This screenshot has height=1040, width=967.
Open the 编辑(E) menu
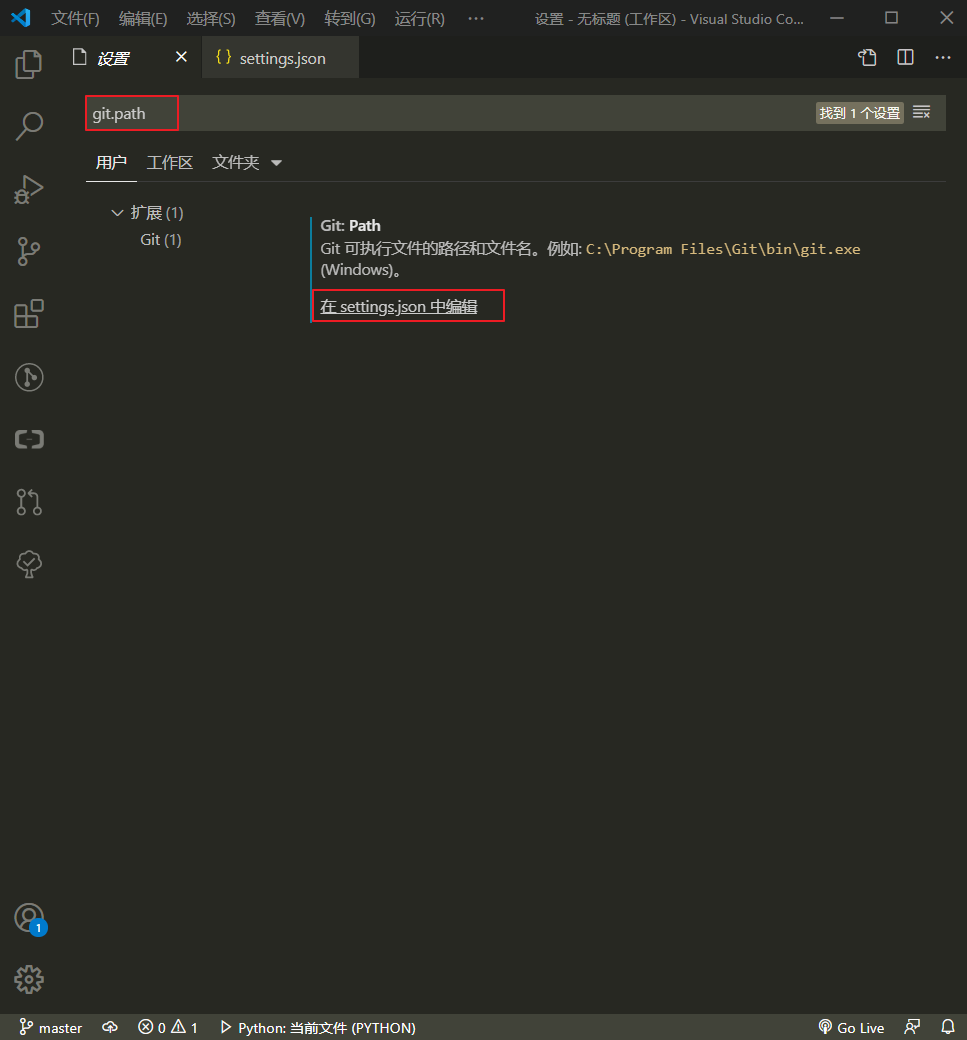coord(143,19)
